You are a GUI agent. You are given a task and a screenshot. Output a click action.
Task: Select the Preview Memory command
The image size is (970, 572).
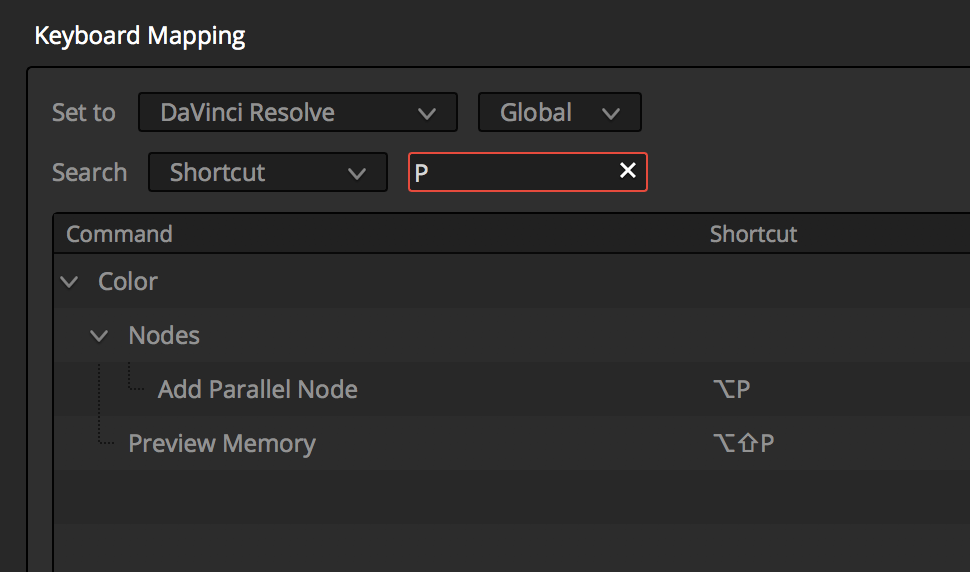tap(221, 443)
